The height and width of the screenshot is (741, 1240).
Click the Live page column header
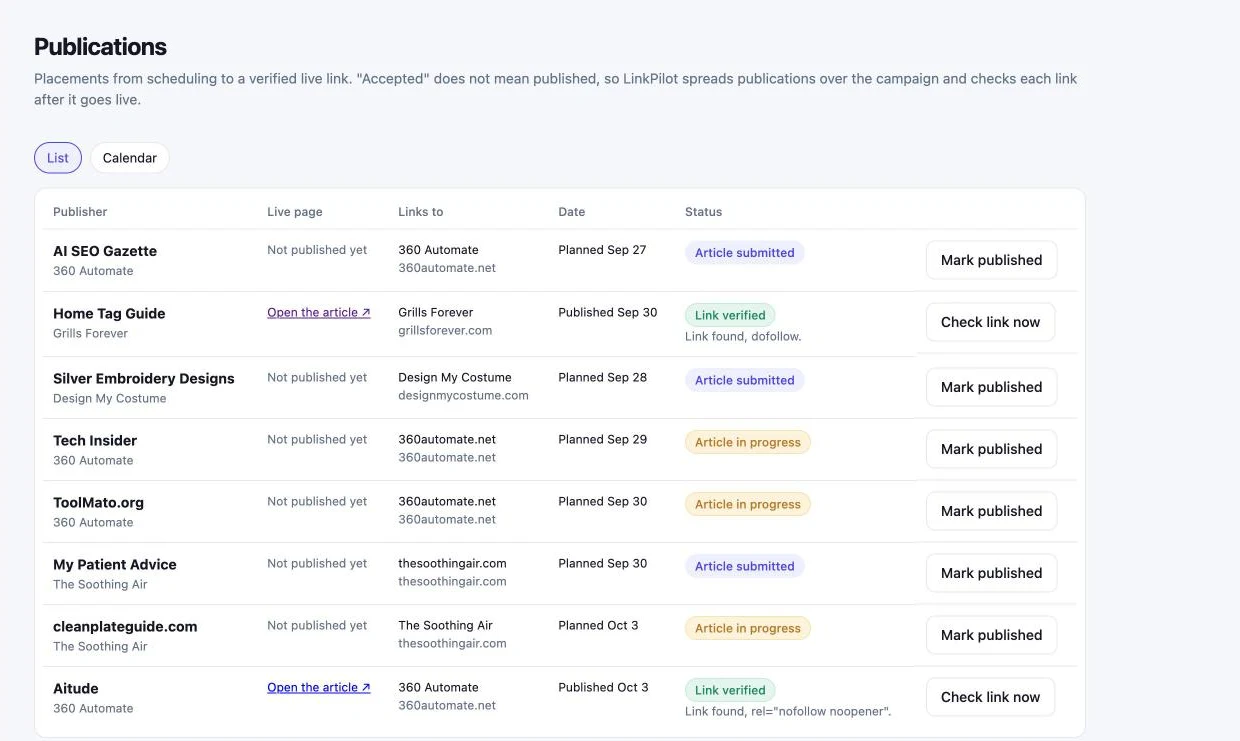click(x=295, y=212)
